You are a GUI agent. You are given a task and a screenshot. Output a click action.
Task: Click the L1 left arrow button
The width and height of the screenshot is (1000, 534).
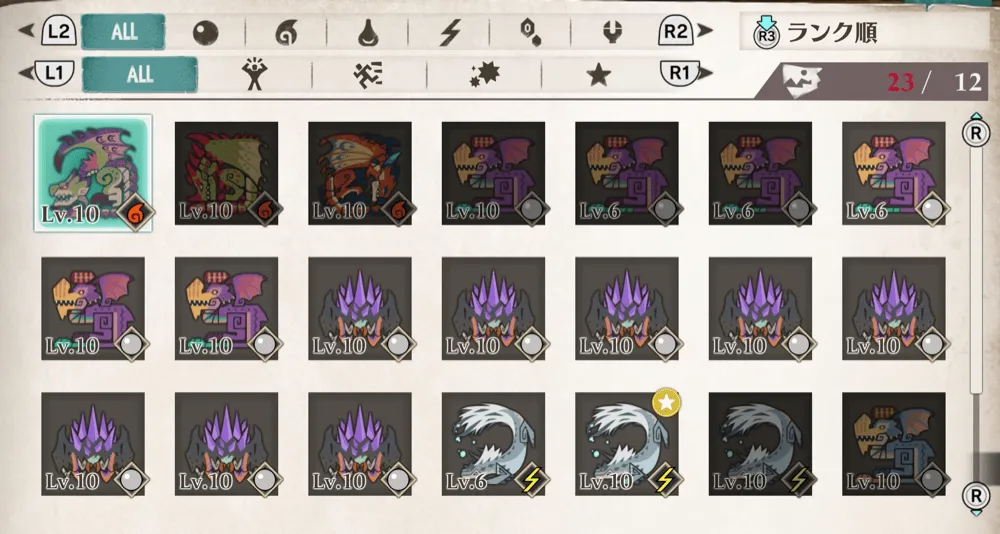tap(47, 73)
